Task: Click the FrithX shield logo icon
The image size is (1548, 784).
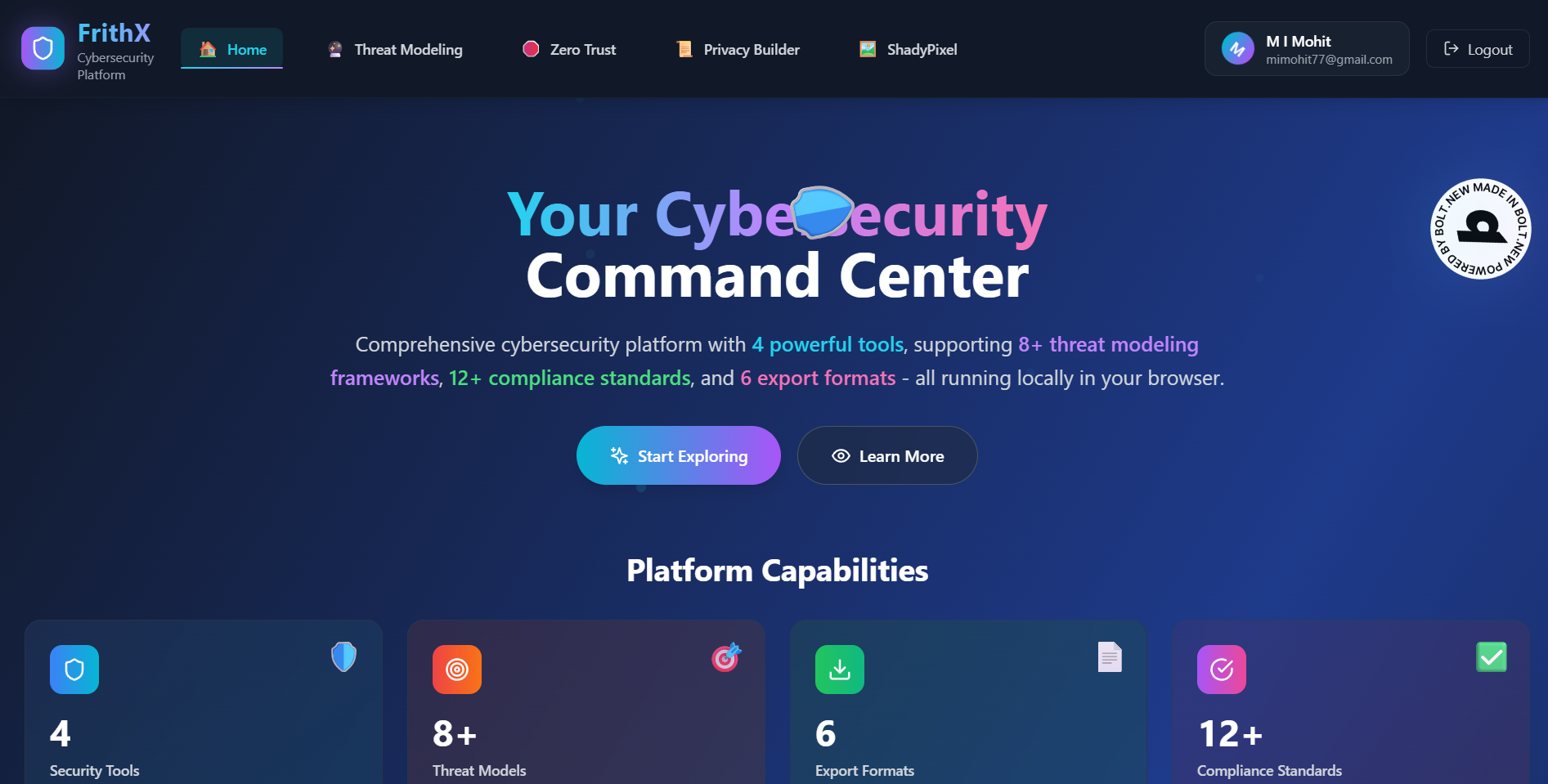Action: click(43, 48)
